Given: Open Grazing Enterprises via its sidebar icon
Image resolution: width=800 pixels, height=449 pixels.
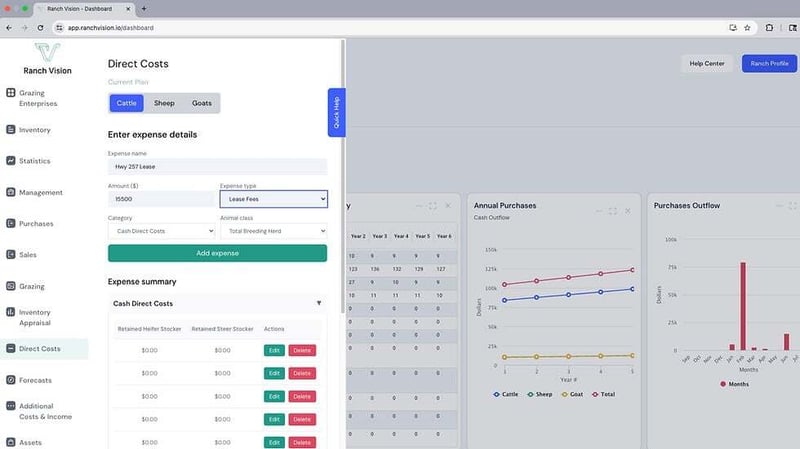Looking at the screenshot, I should point(11,93).
